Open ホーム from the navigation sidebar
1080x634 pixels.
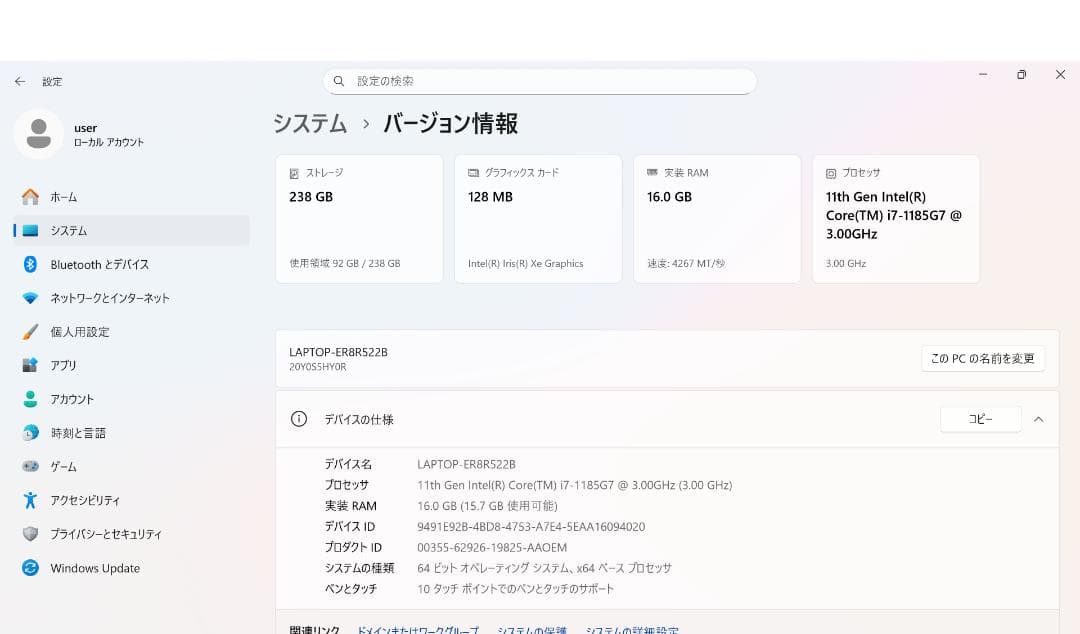click(64, 197)
